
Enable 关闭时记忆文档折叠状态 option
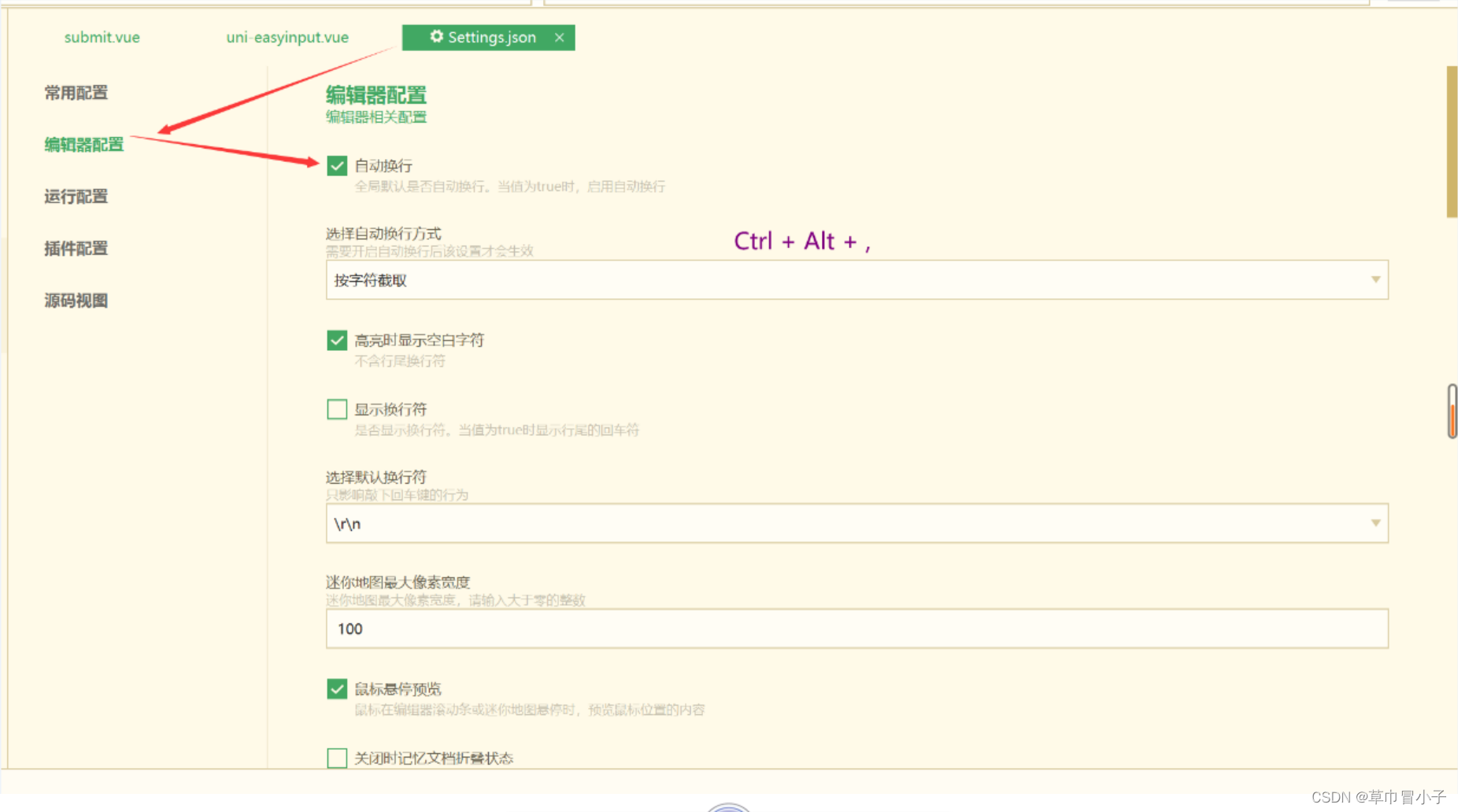(x=337, y=757)
